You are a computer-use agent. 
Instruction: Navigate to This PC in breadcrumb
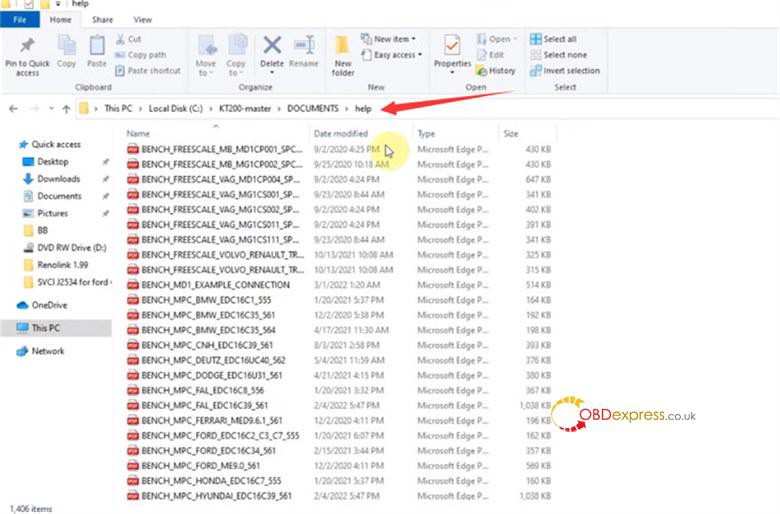pyautogui.click(x=118, y=108)
